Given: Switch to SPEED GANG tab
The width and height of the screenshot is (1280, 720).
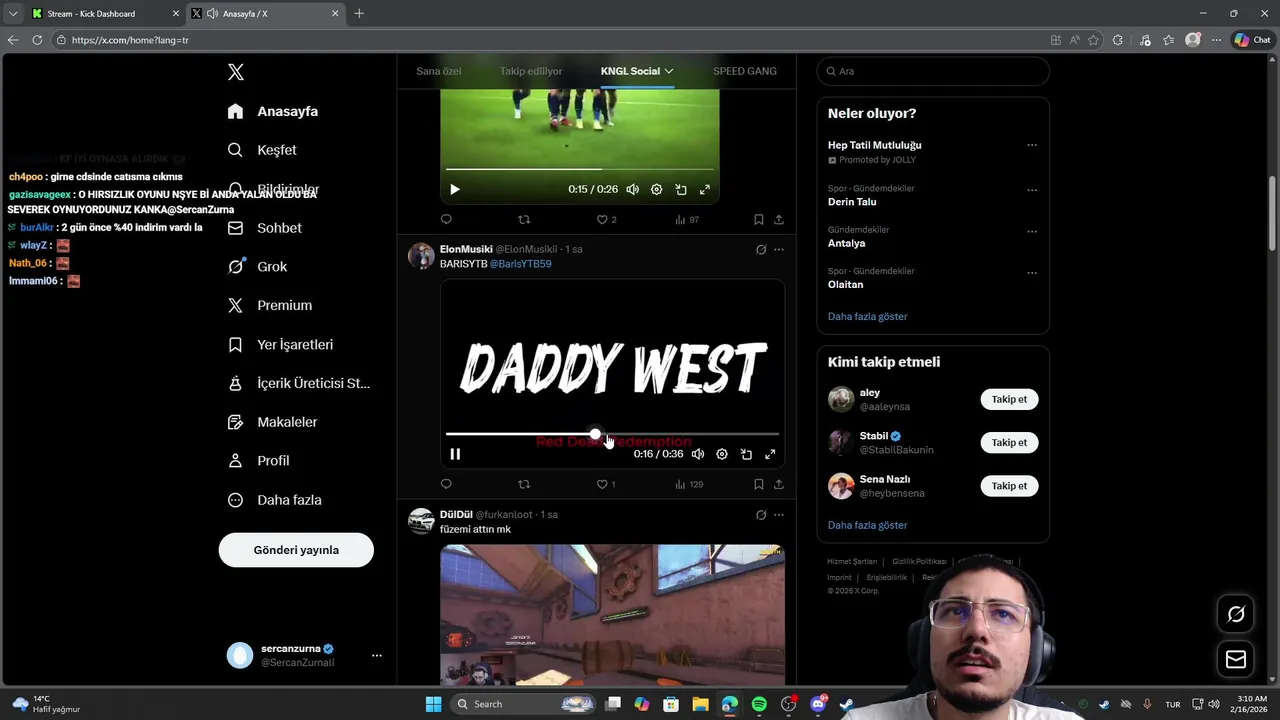Looking at the screenshot, I should [745, 71].
